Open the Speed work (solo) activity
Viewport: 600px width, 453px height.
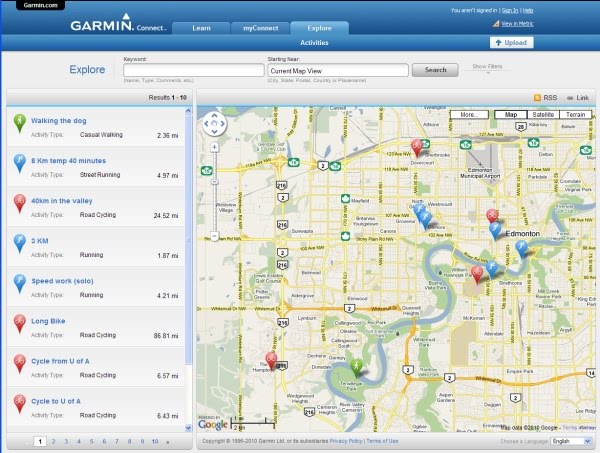pyautogui.click(x=62, y=281)
